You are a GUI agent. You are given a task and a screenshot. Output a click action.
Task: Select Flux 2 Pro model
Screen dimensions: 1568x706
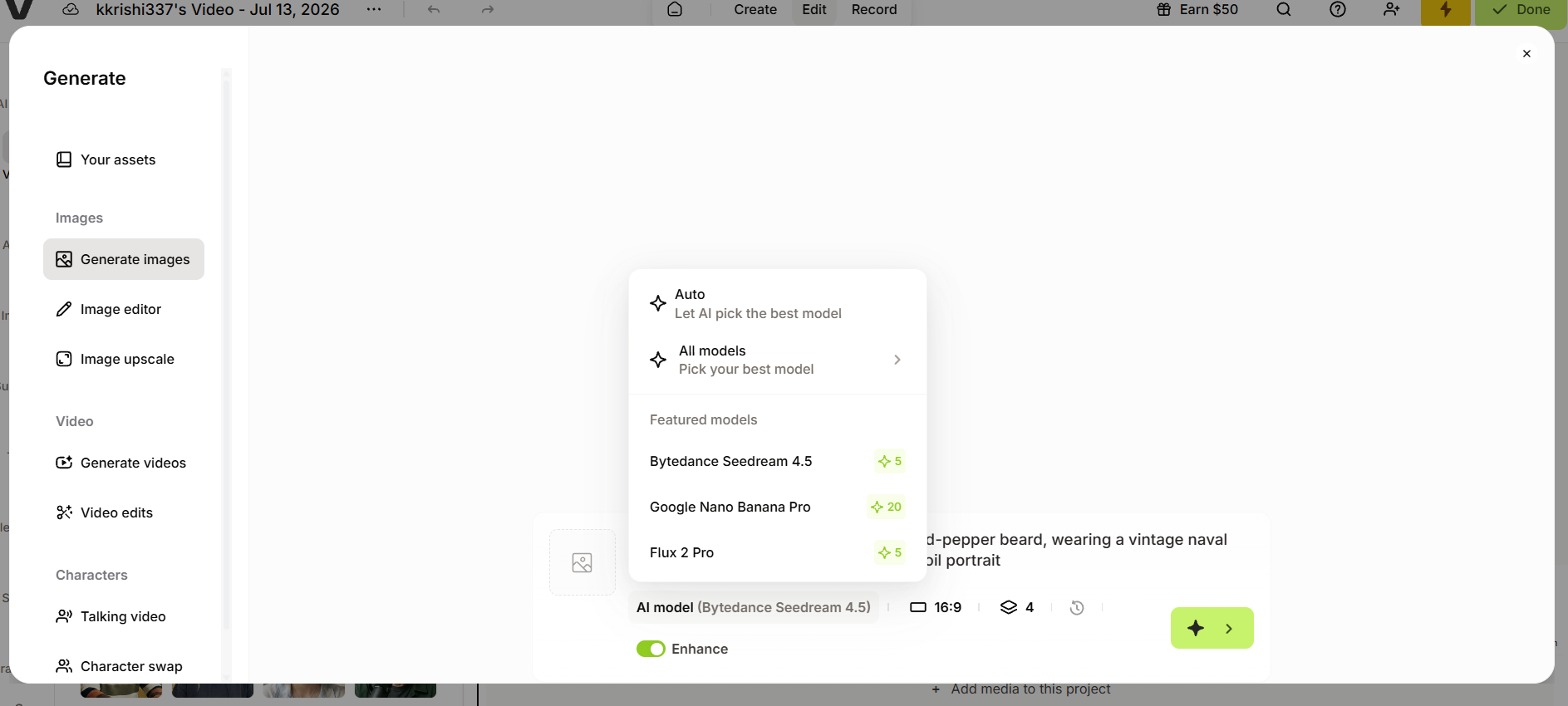pyautogui.click(x=777, y=552)
